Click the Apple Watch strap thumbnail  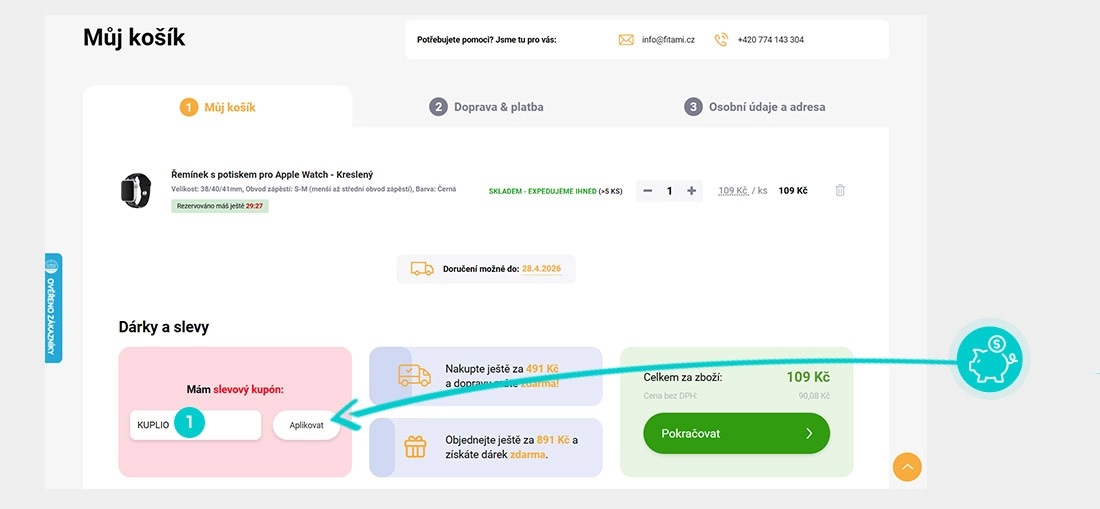pos(135,190)
